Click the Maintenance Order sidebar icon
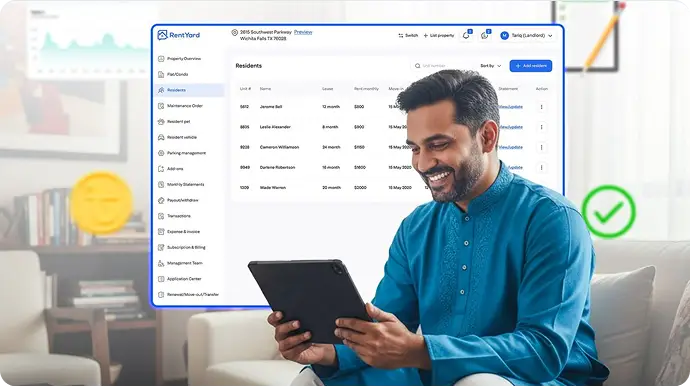 coord(161,106)
